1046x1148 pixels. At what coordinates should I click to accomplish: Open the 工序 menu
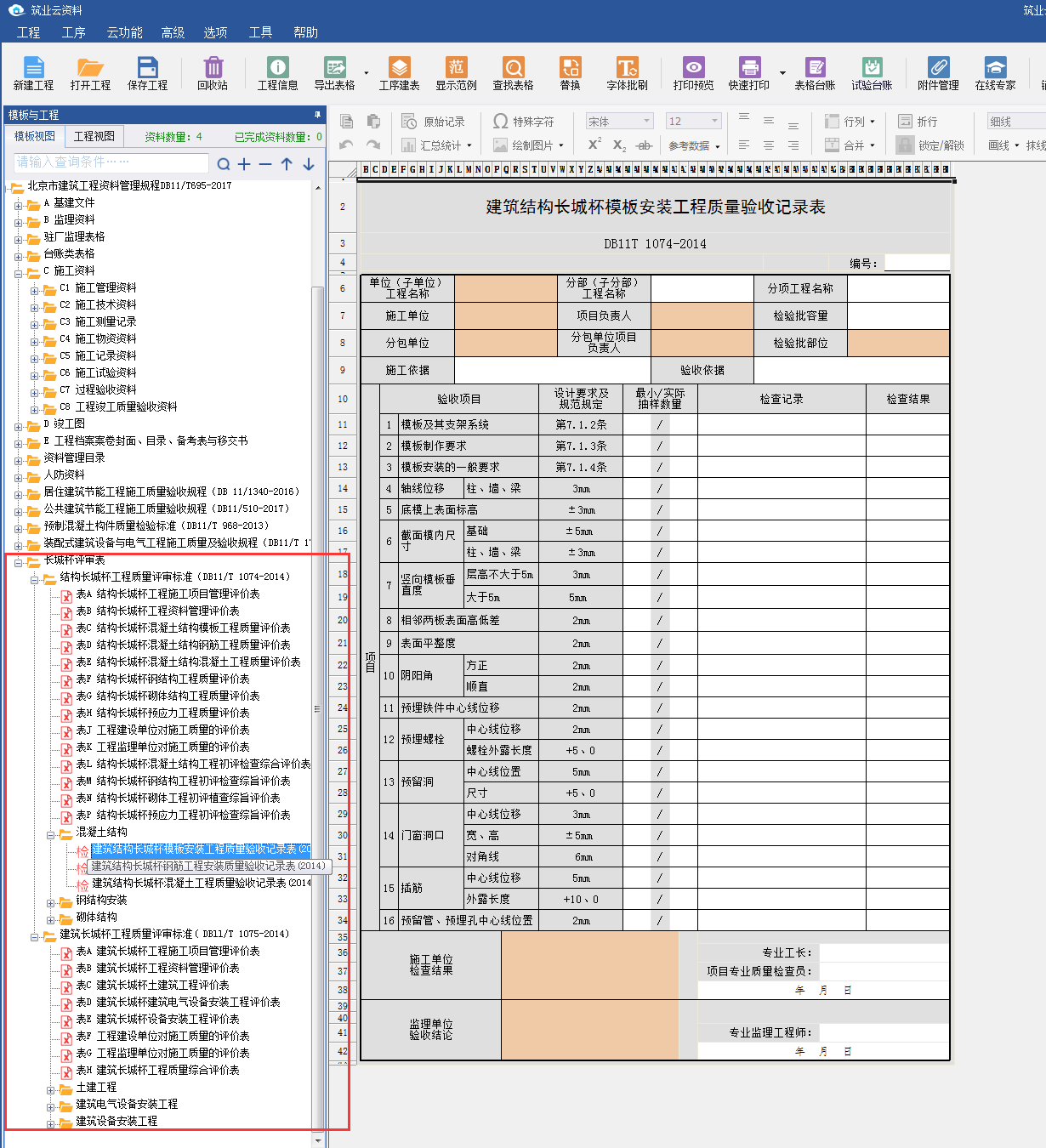point(74,32)
